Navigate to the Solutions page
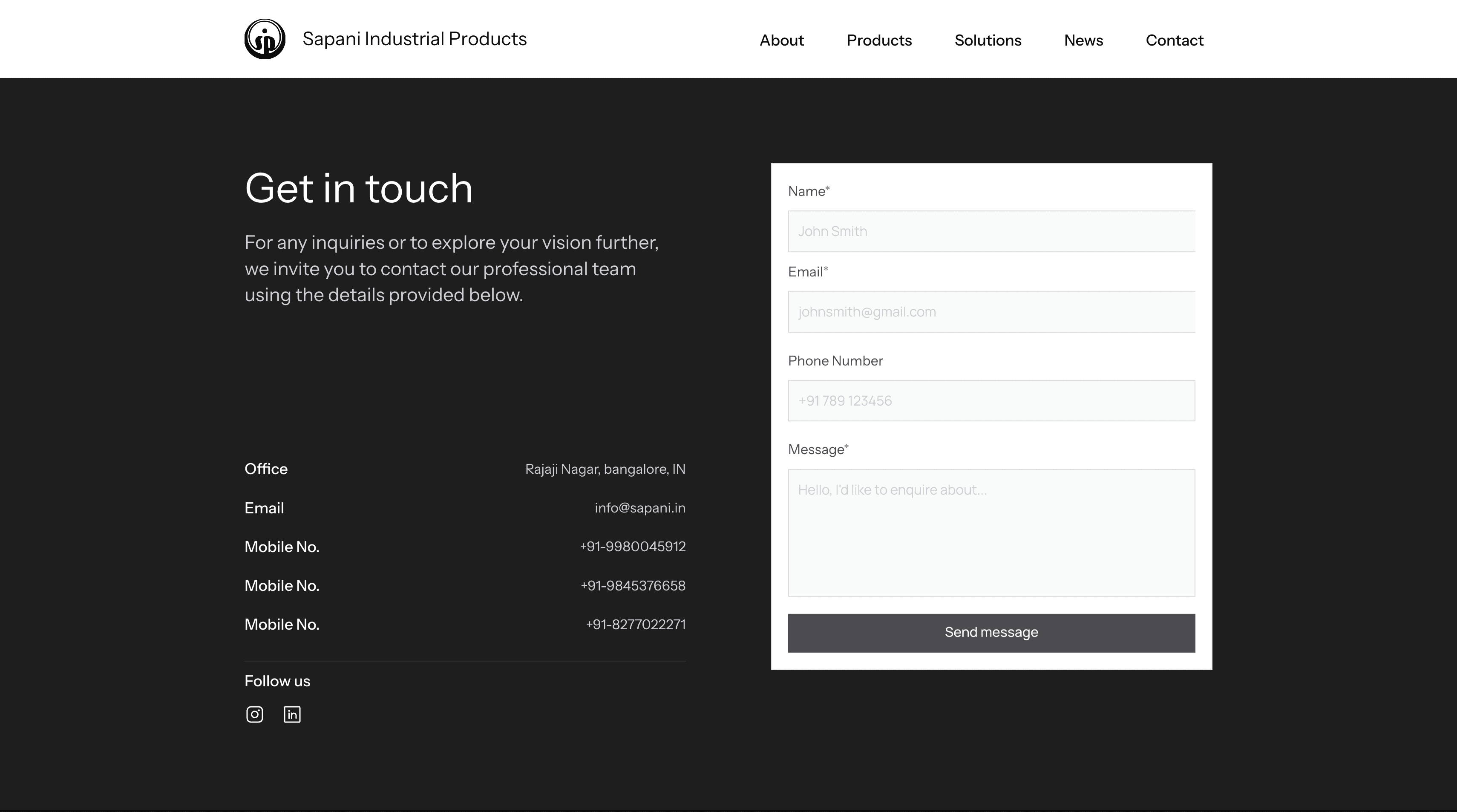 (x=988, y=40)
